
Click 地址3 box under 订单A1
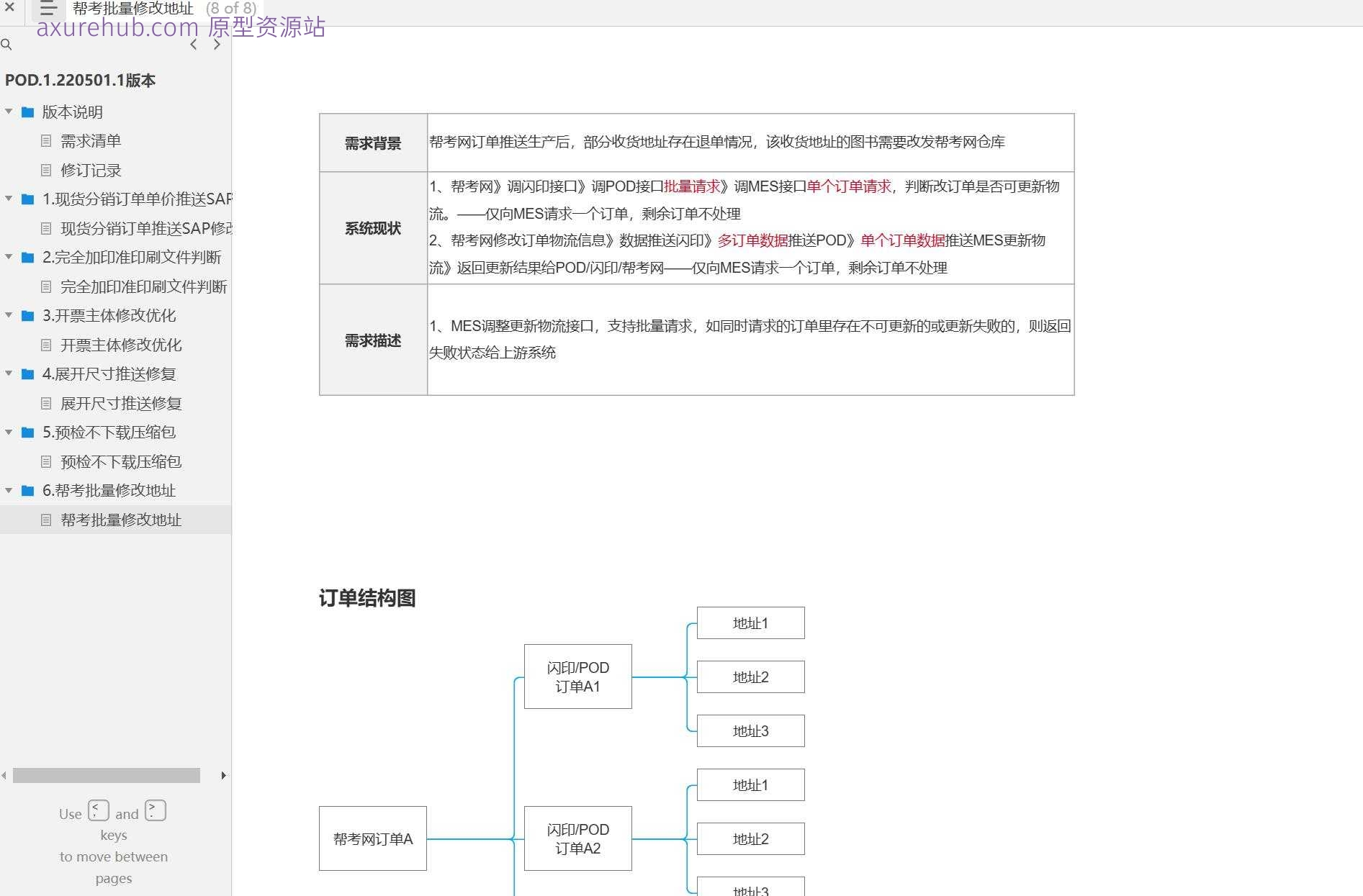[x=751, y=731]
